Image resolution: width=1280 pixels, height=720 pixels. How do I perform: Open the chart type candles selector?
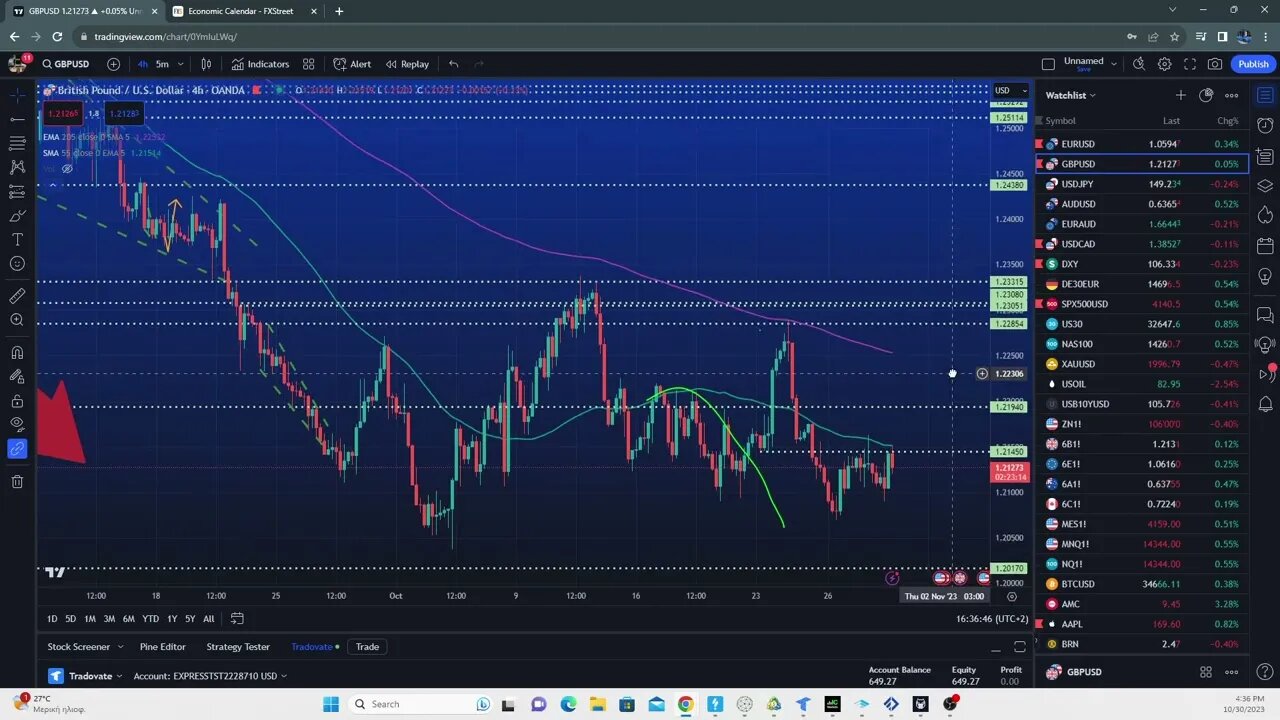pos(206,64)
